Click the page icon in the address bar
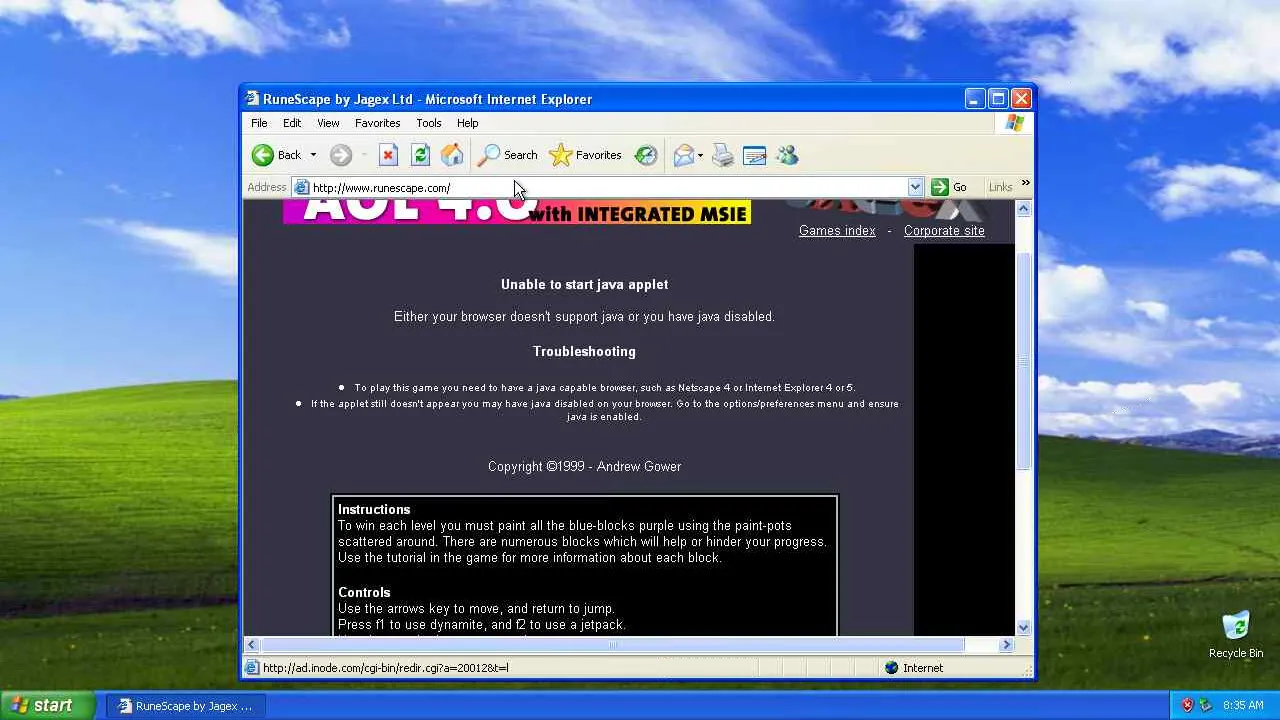The image size is (1280, 720). [x=301, y=187]
